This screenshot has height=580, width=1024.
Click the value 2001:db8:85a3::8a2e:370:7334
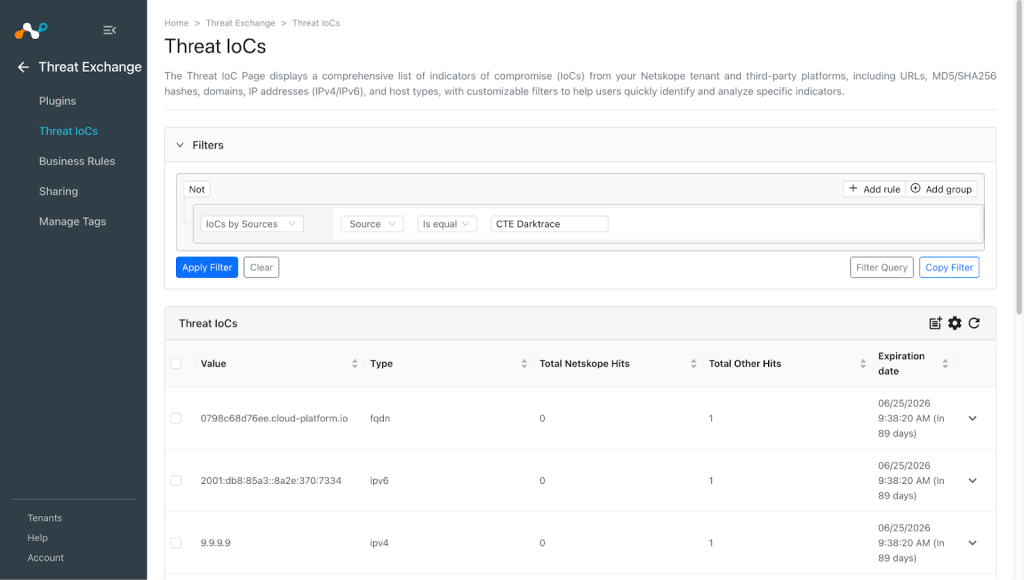(271, 481)
